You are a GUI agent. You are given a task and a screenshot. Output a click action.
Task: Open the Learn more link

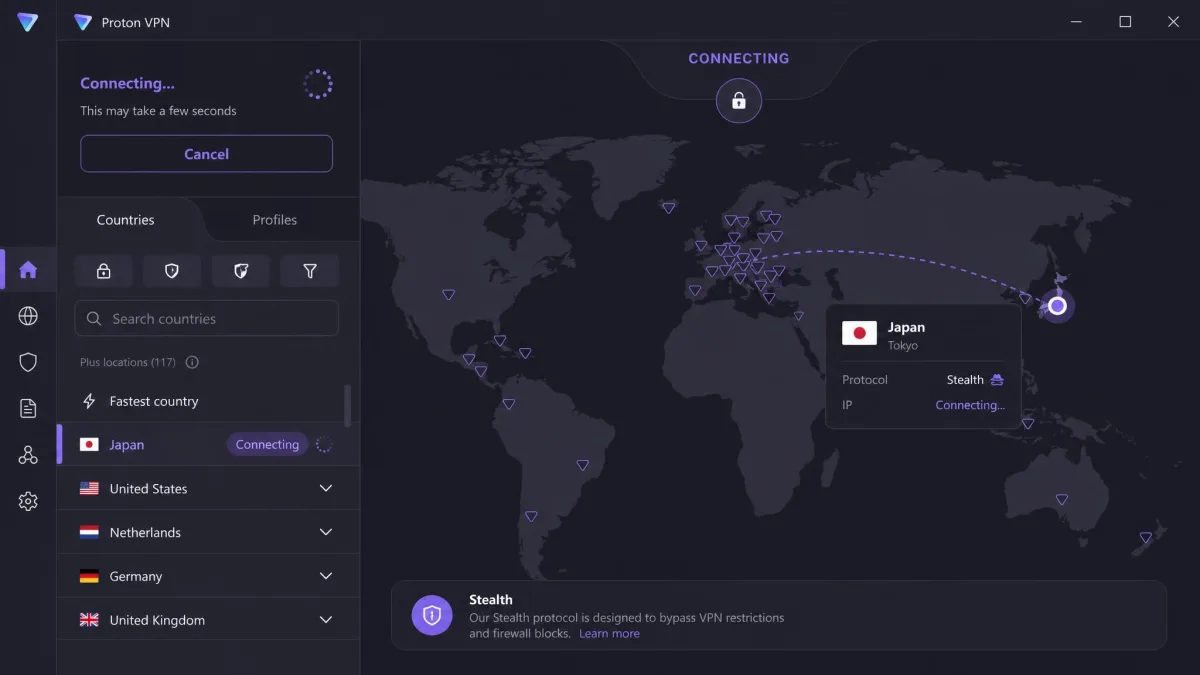(x=609, y=633)
